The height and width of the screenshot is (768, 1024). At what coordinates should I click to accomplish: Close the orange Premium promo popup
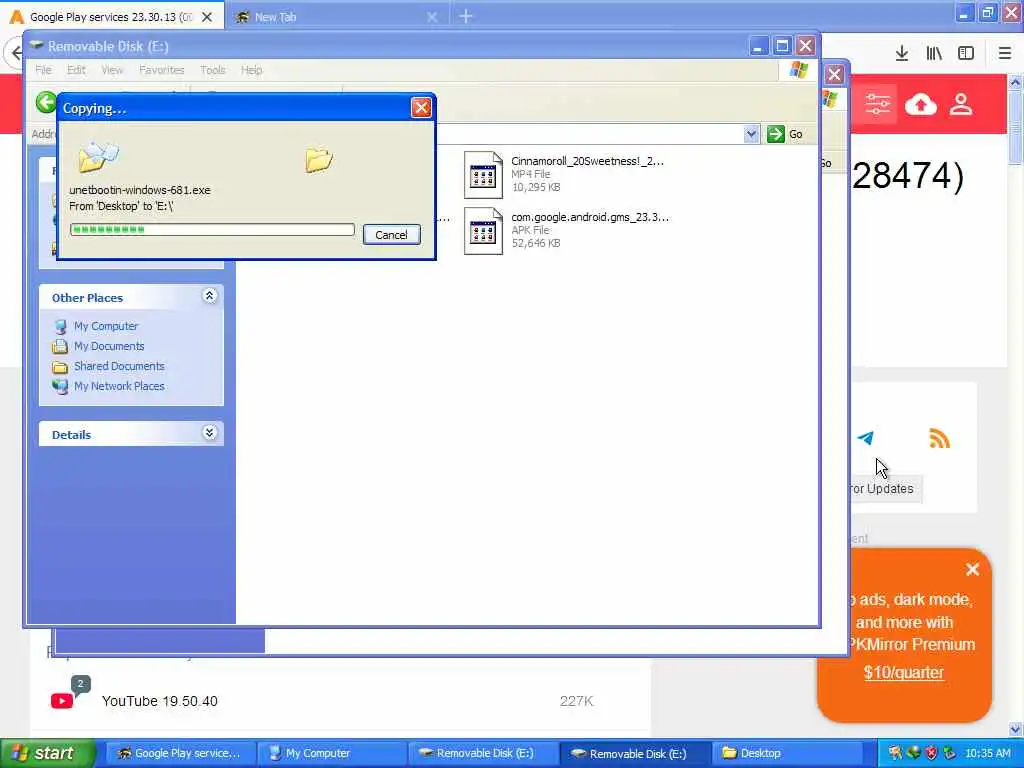tap(972, 569)
